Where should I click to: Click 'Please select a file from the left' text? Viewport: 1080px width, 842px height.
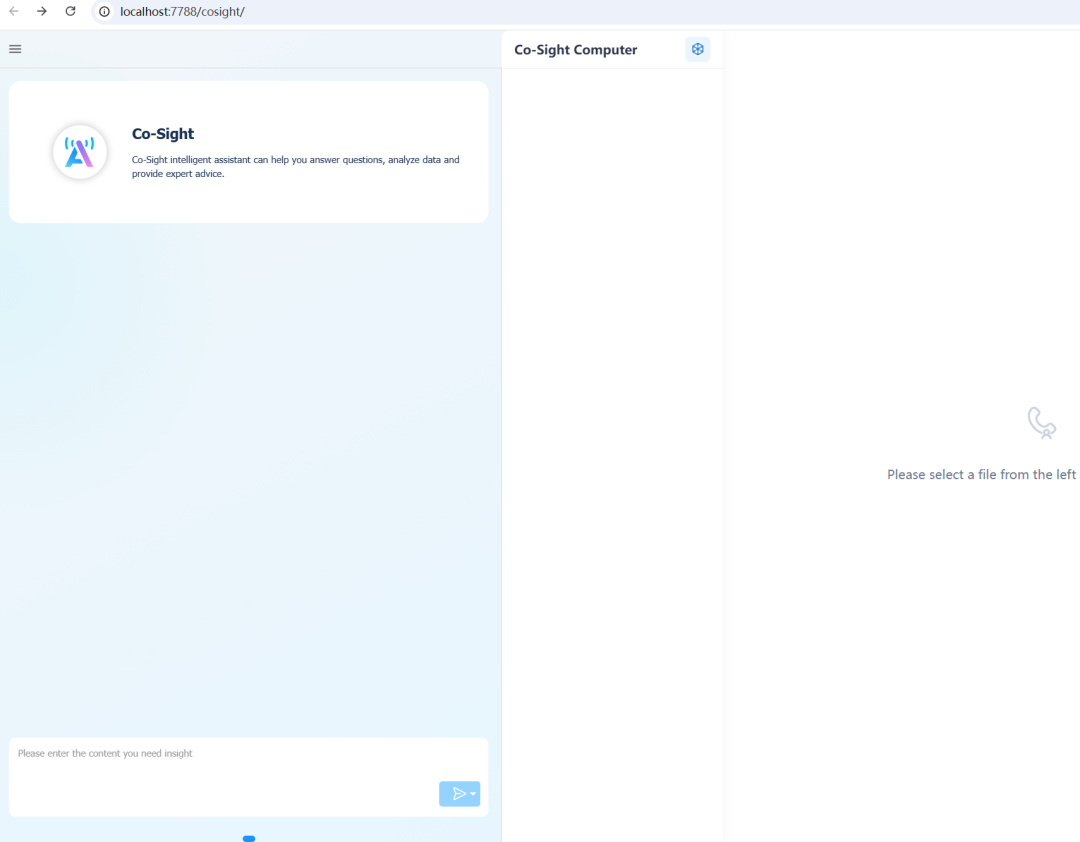point(982,475)
